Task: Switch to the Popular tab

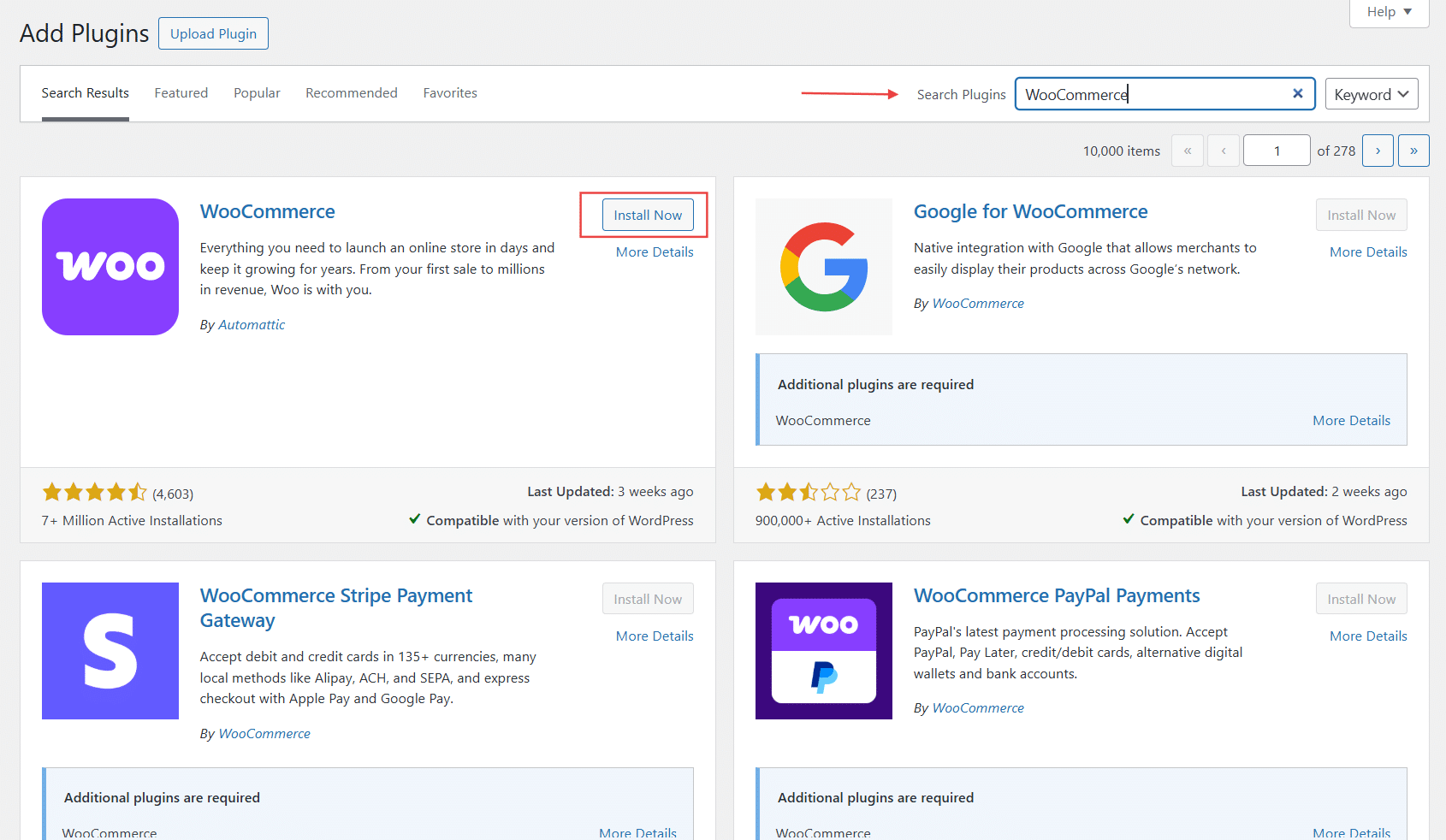Action: point(257,93)
